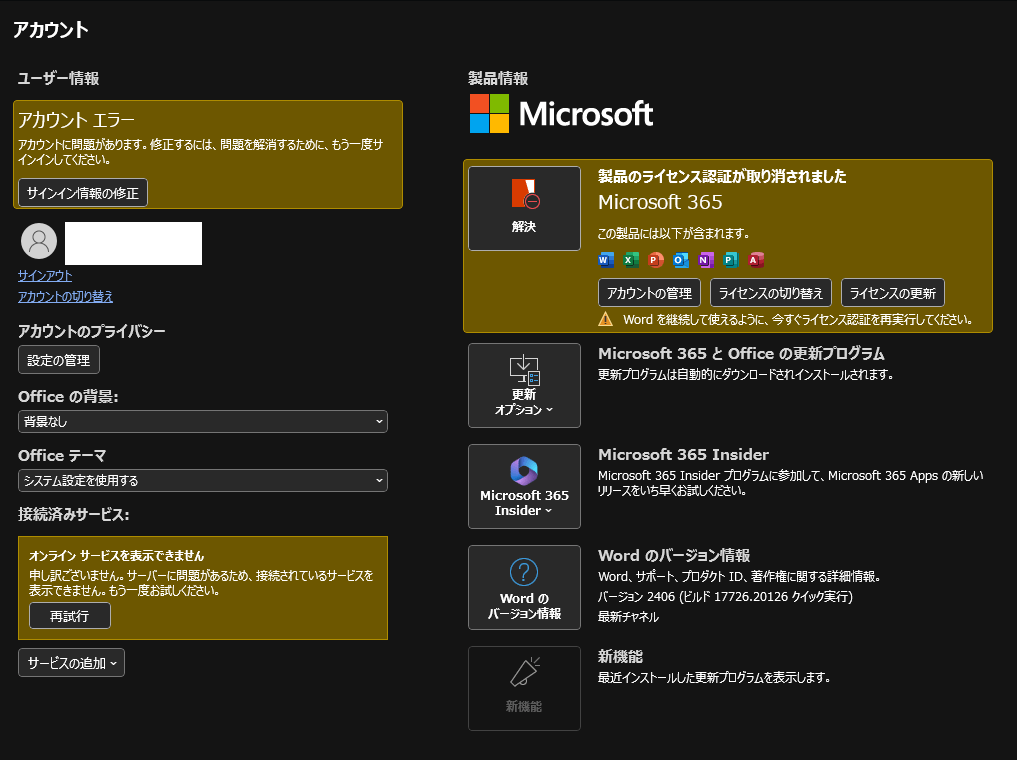The width and height of the screenshot is (1017, 760).
Task: Click the OneNote app icon
Action: tap(706, 260)
